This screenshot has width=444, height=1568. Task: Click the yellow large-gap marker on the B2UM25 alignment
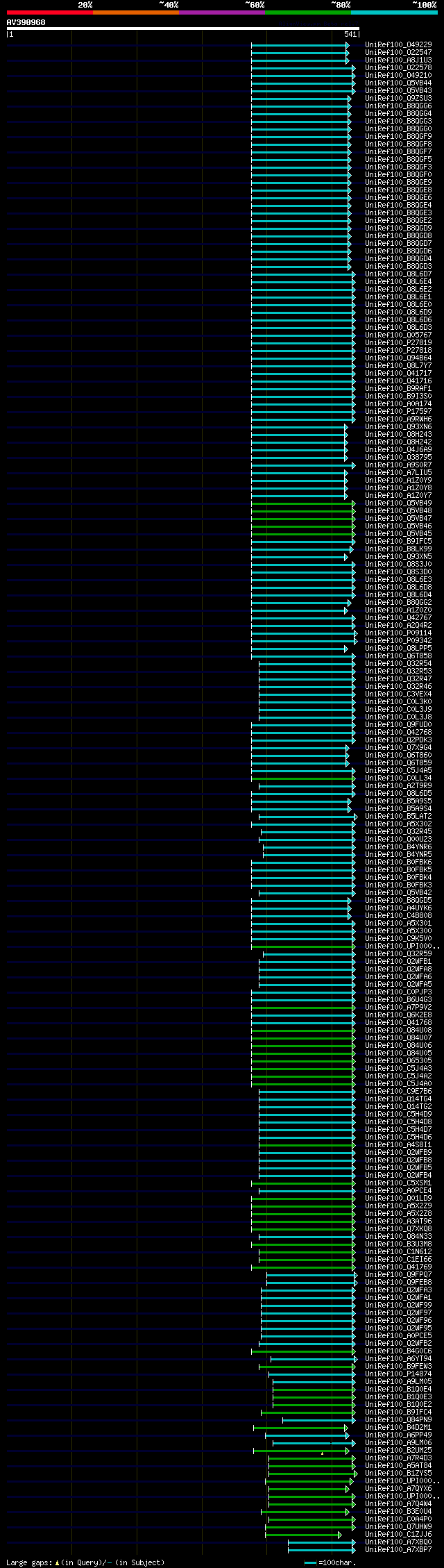[x=322, y=1453]
